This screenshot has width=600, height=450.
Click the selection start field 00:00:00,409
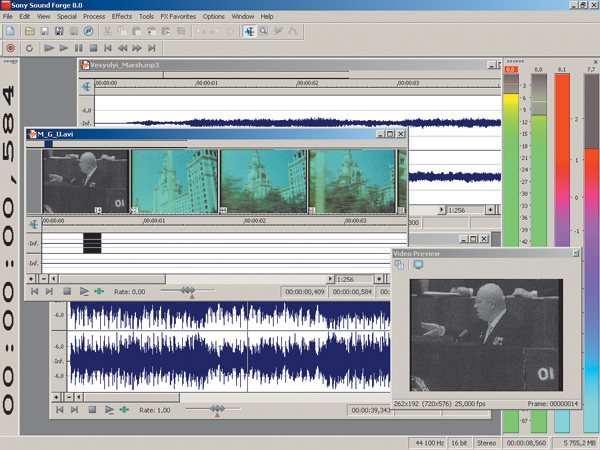[305, 292]
